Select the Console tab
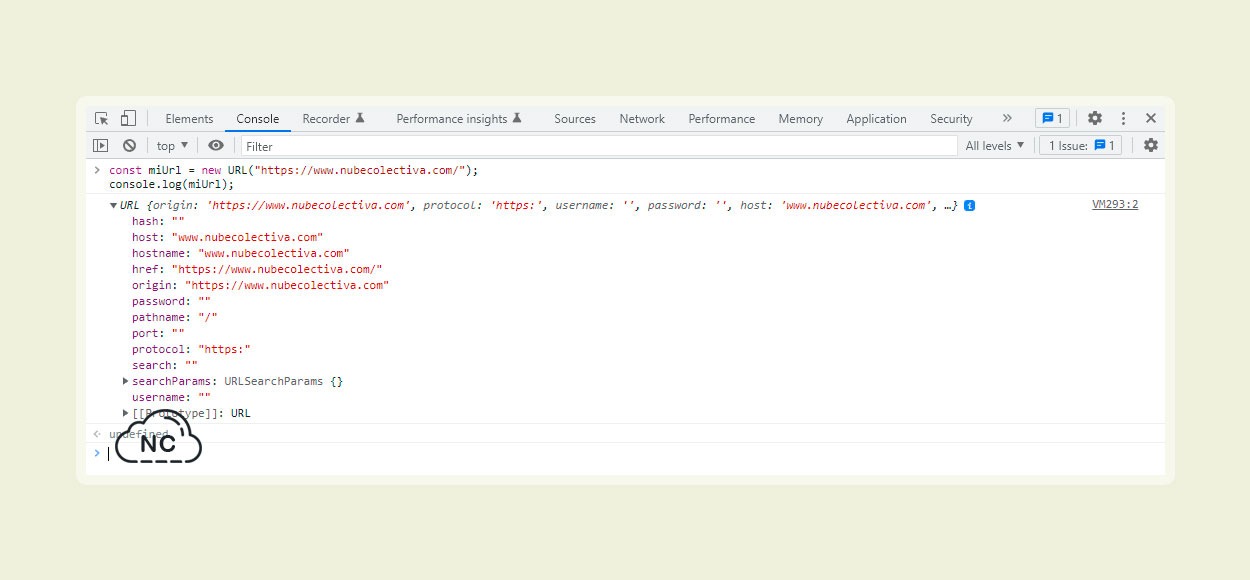Image resolution: width=1250 pixels, height=580 pixels. [x=258, y=118]
